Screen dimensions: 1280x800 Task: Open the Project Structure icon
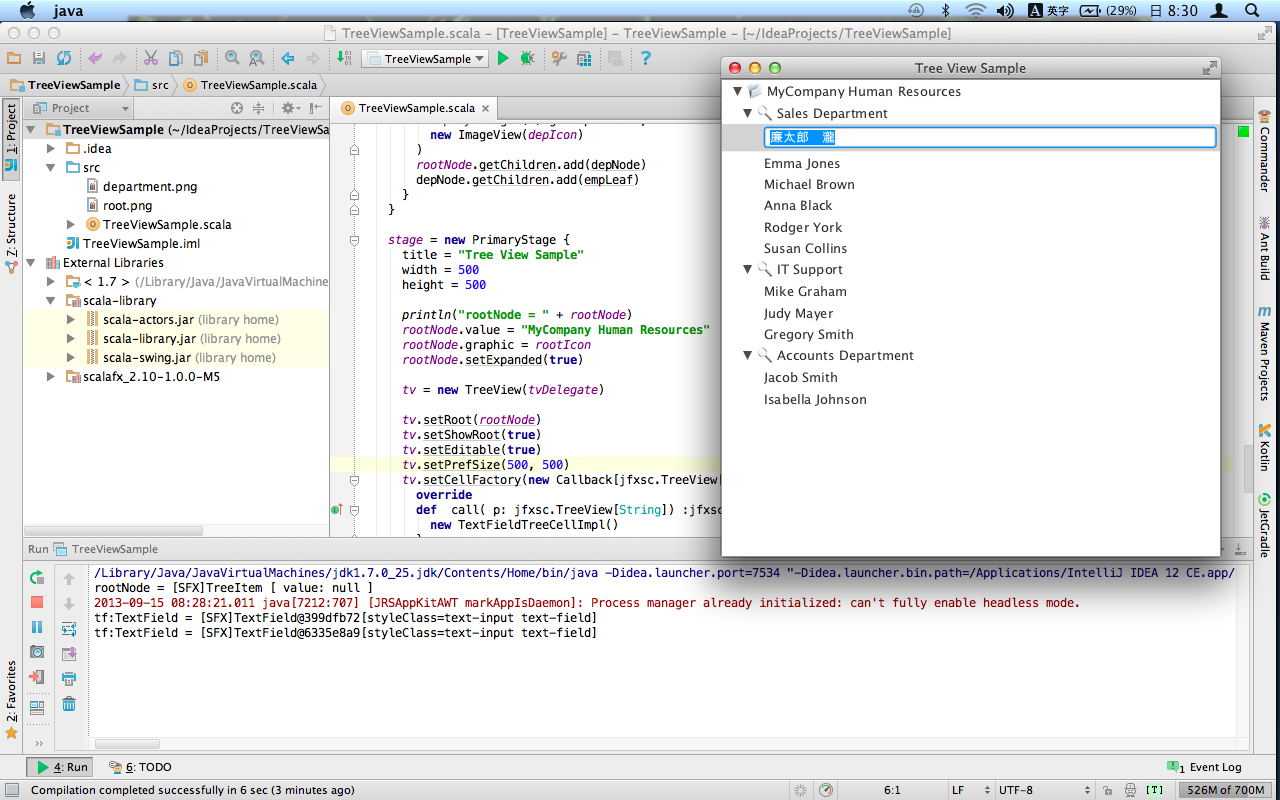584,59
